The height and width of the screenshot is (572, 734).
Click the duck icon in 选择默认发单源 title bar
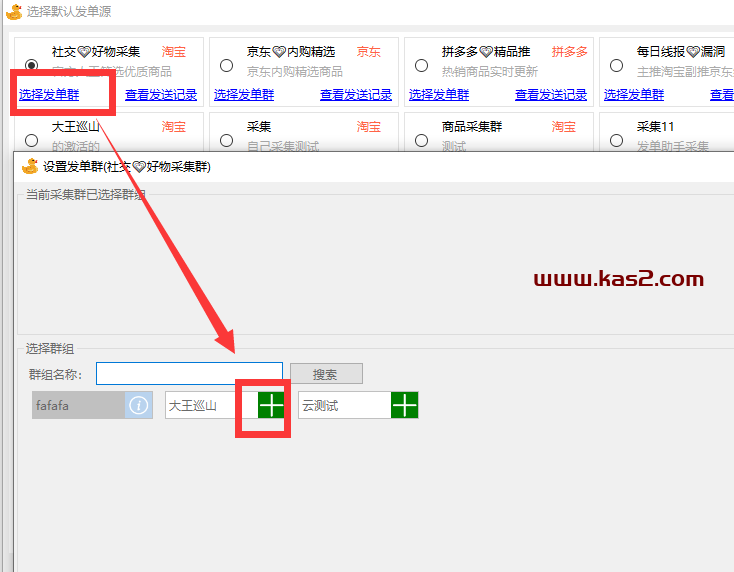pos(14,11)
